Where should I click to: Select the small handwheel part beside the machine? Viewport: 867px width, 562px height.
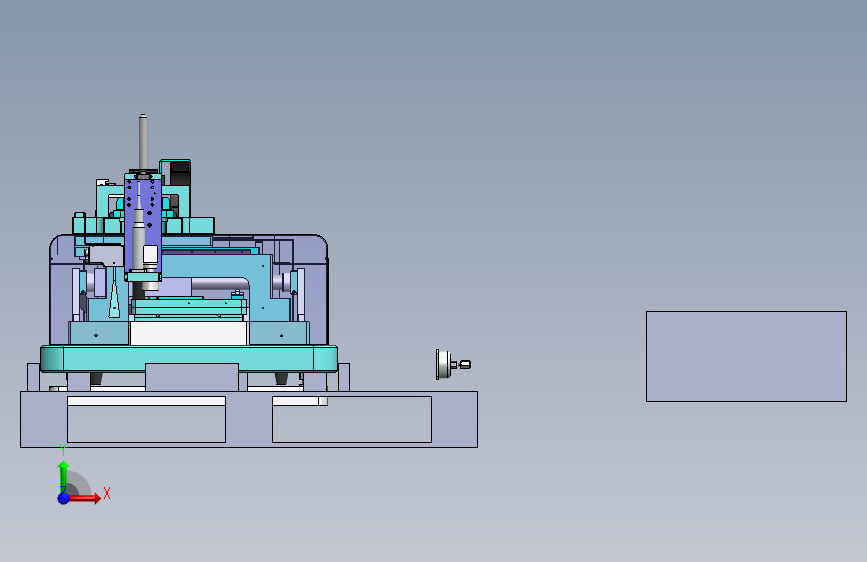point(453,364)
